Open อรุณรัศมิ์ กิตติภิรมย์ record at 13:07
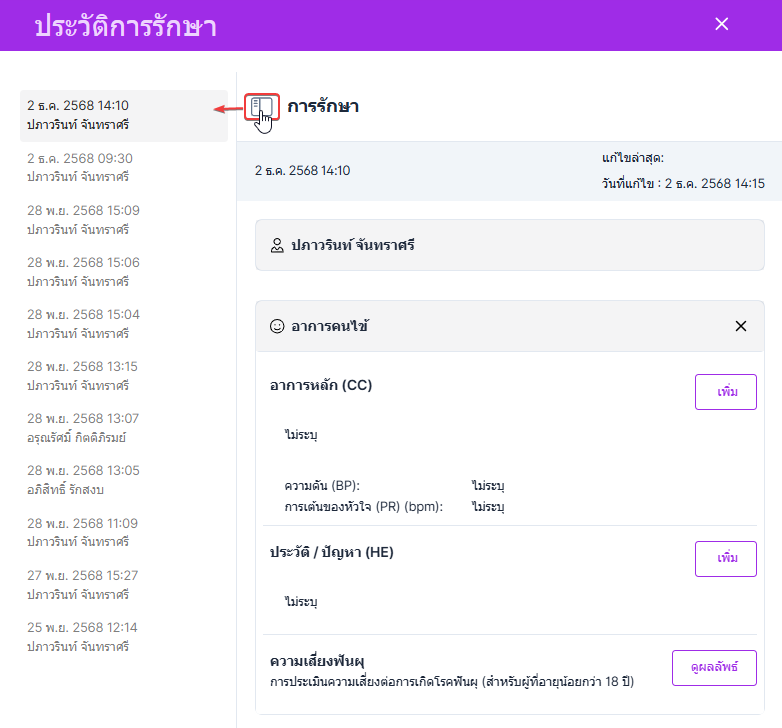Viewport: 782px width, 728px height. [x=124, y=428]
